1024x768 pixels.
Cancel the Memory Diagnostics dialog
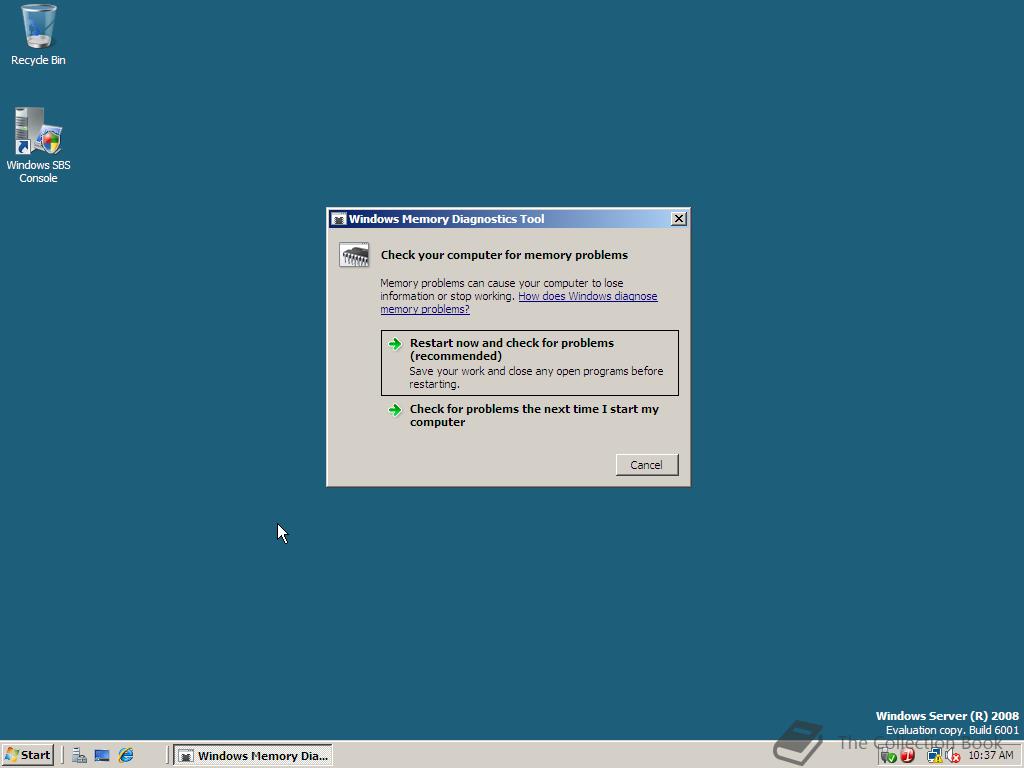(647, 464)
